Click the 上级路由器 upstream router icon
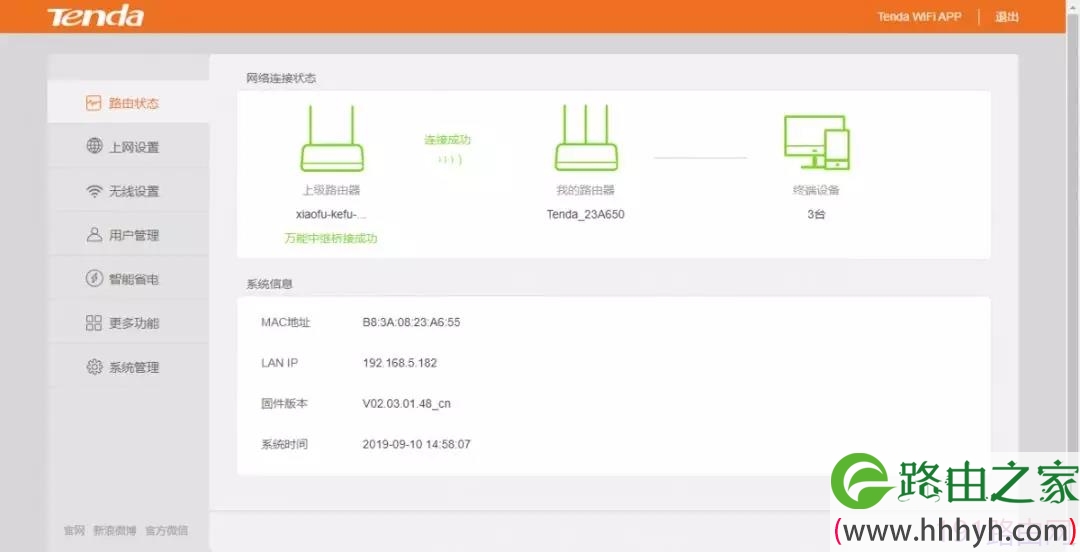This screenshot has width=1080, height=552. (331, 138)
